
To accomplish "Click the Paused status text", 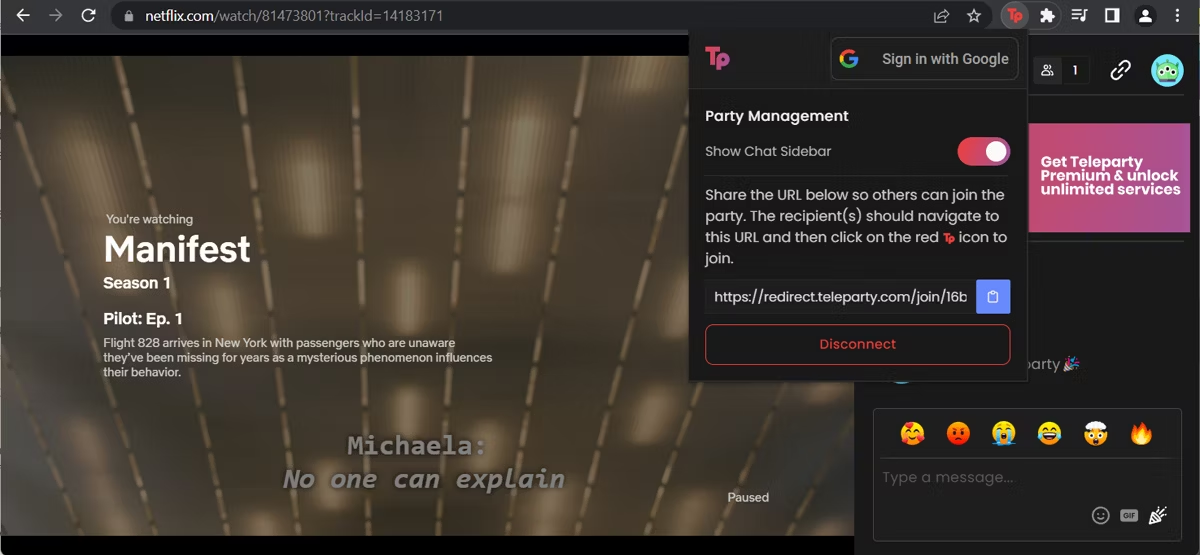I will click(x=748, y=497).
